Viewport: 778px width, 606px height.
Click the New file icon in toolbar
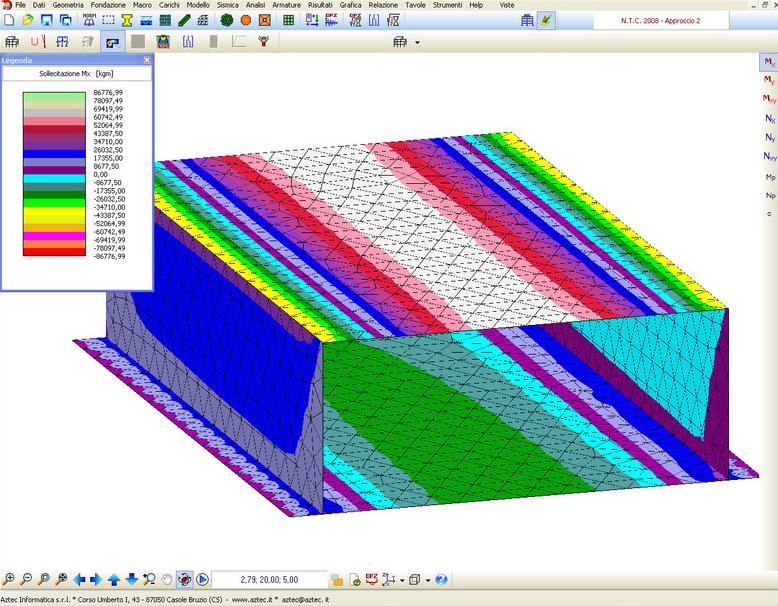click(x=9, y=20)
